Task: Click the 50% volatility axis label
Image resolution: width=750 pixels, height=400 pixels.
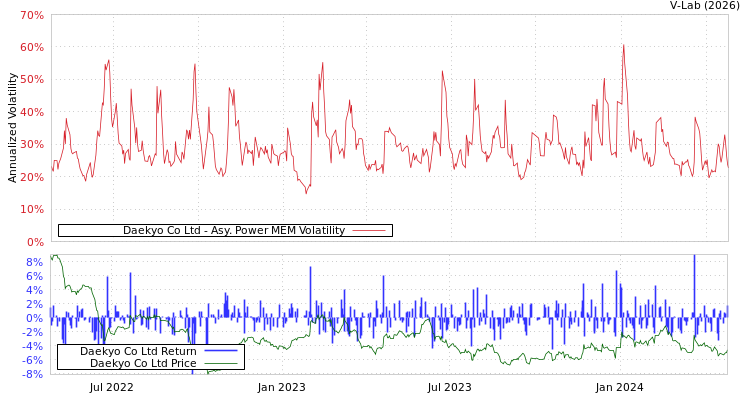Action: [x=32, y=80]
